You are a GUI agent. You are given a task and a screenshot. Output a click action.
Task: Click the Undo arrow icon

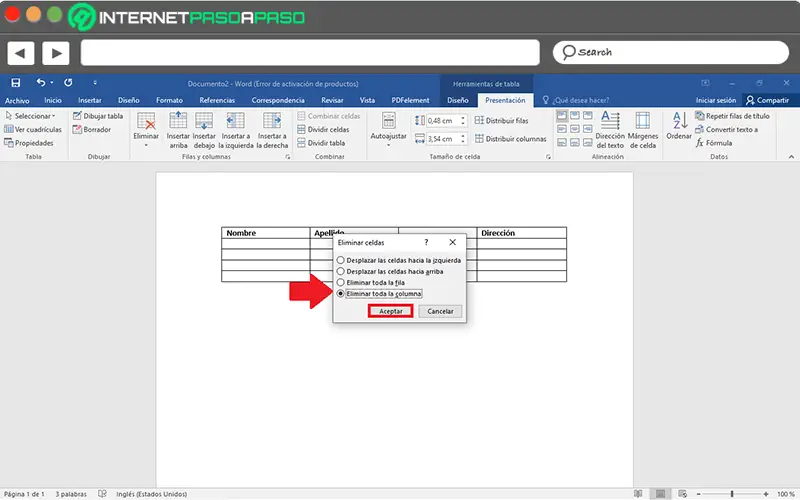click(x=40, y=82)
